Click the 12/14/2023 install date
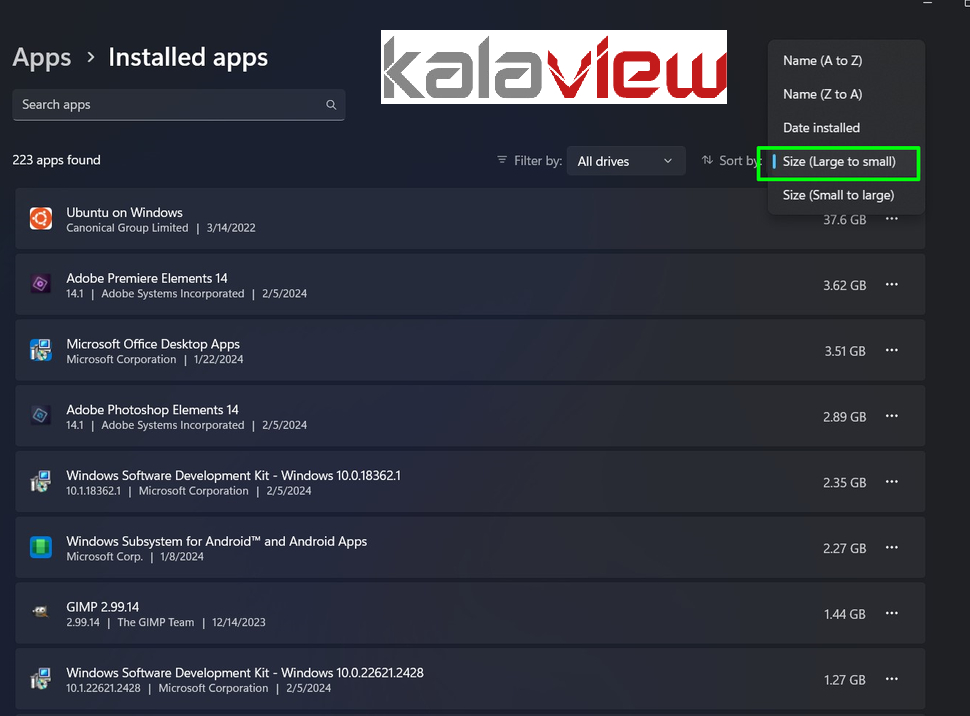Image resolution: width=970 pixels, height=716 pixels. coord(239,622)
